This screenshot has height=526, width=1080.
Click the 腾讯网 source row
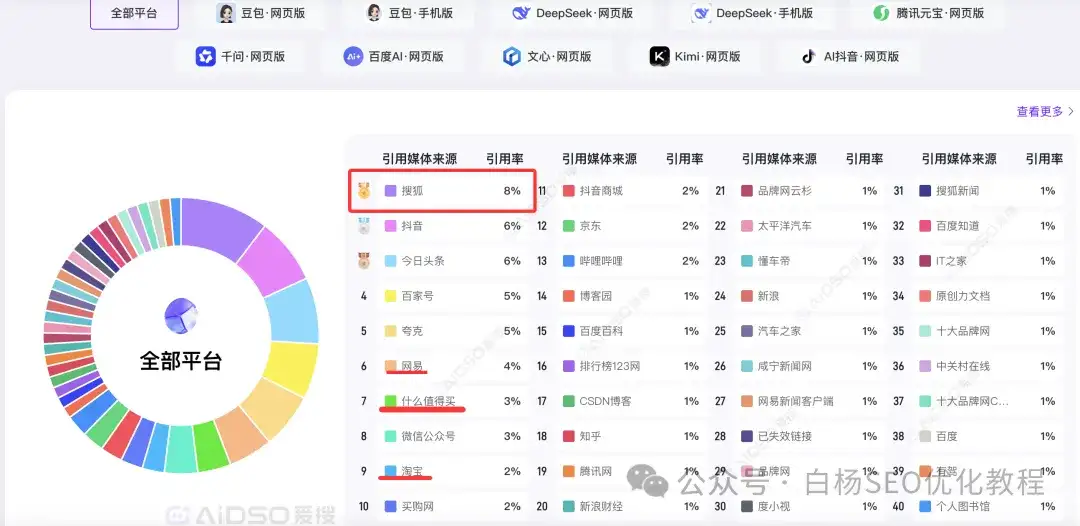[x=619, y=471]
